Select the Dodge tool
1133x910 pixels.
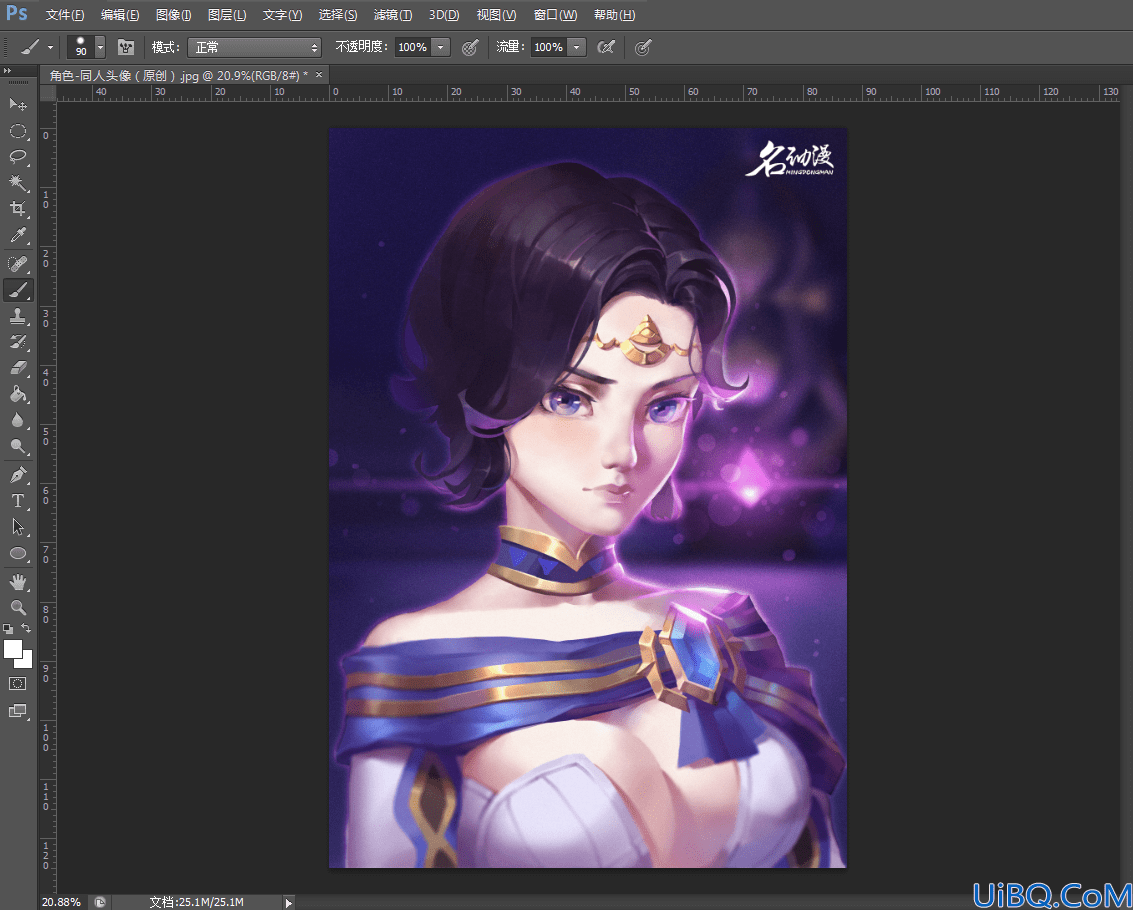(x=18, y=446)
